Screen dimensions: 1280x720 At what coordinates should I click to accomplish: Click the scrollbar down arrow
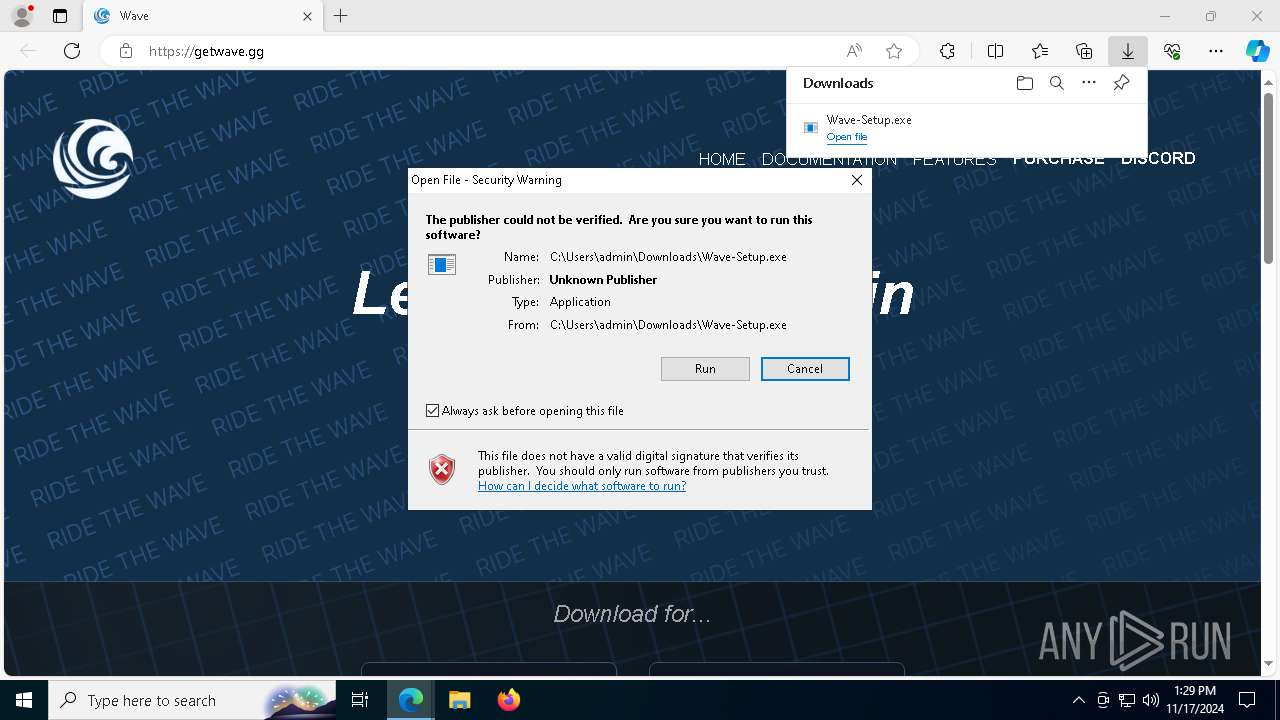pos(1268,664)
